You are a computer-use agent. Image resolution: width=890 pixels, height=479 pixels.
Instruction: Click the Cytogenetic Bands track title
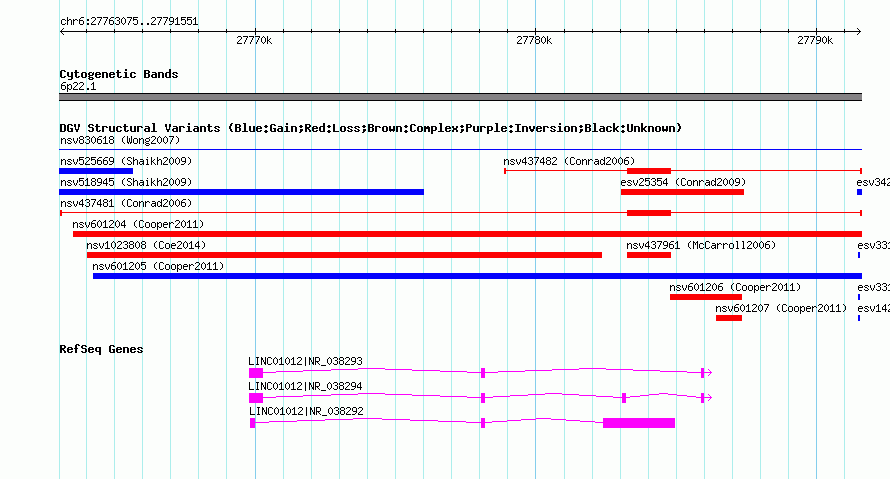point(119,74)
